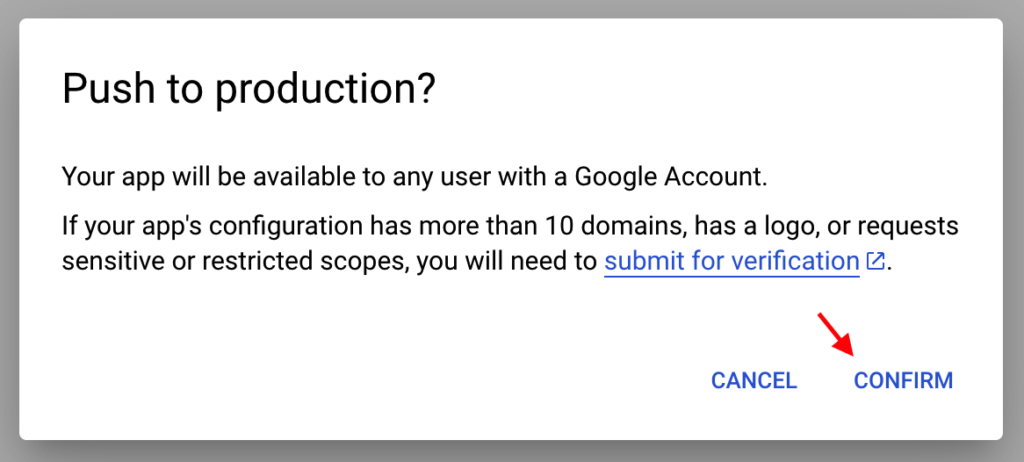Click the text 'sensitive or restricted scopes'
1024x462 pixels.
coord(235,262)
